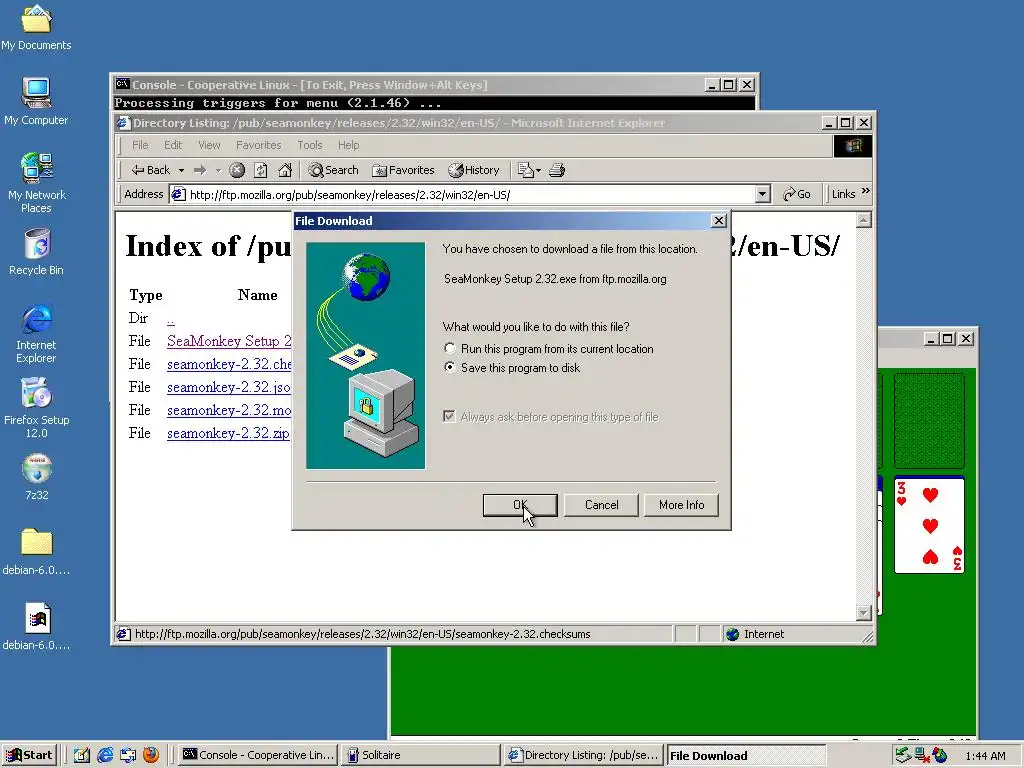The image size is (1024, 768).
Task: Open Search in the IE toolbar
Action: (x=334, y=170)
